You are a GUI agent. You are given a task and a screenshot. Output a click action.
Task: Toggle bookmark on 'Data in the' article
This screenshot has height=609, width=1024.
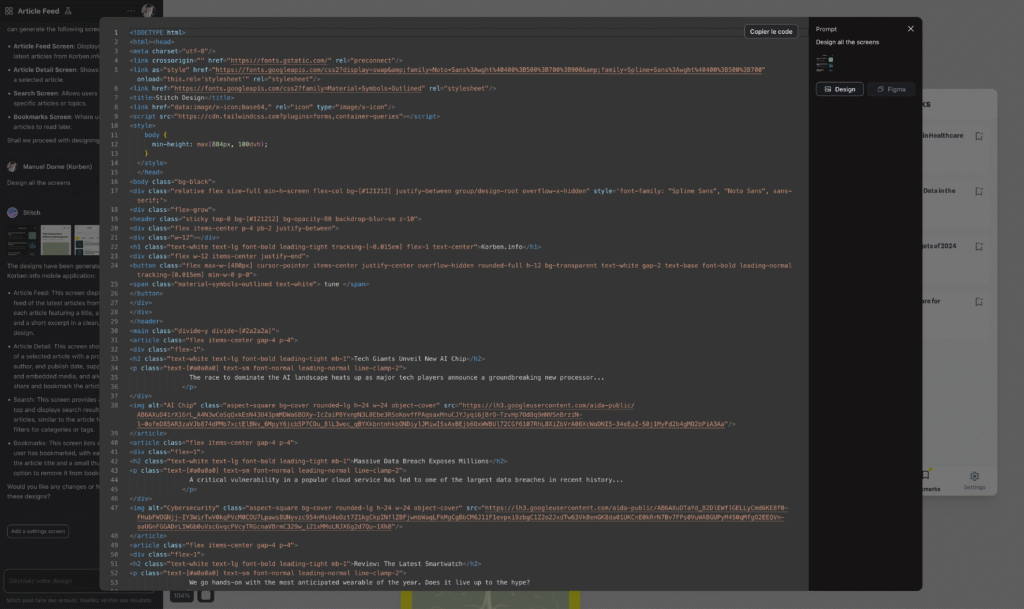coord(979,192)
